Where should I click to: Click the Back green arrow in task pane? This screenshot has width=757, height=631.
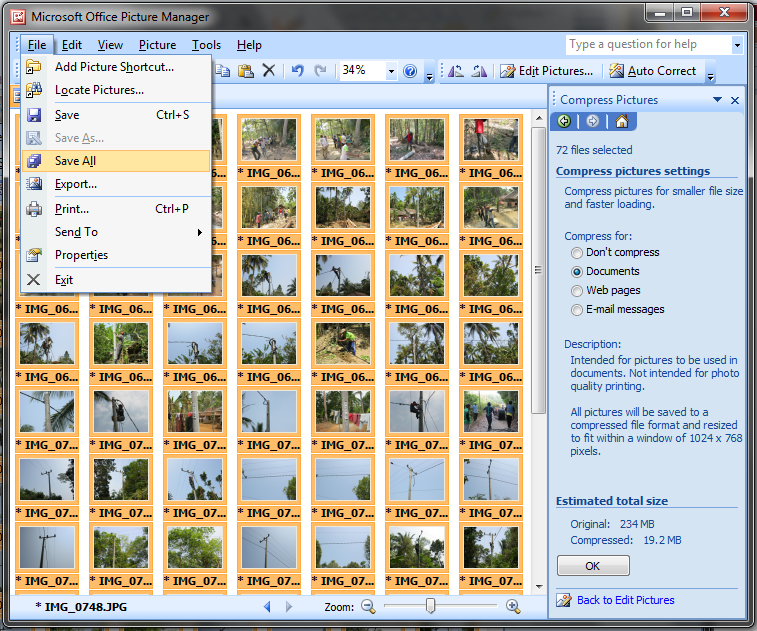tap(564, 121)
